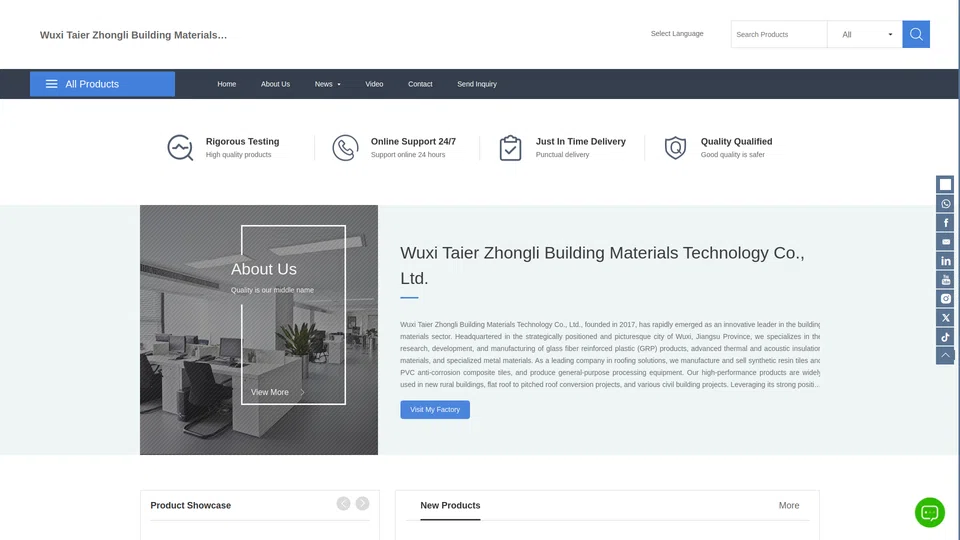Expand the search category All dropdown
Image resolution: width=960 pixels, height=540 pixels.
coord(864,34)
